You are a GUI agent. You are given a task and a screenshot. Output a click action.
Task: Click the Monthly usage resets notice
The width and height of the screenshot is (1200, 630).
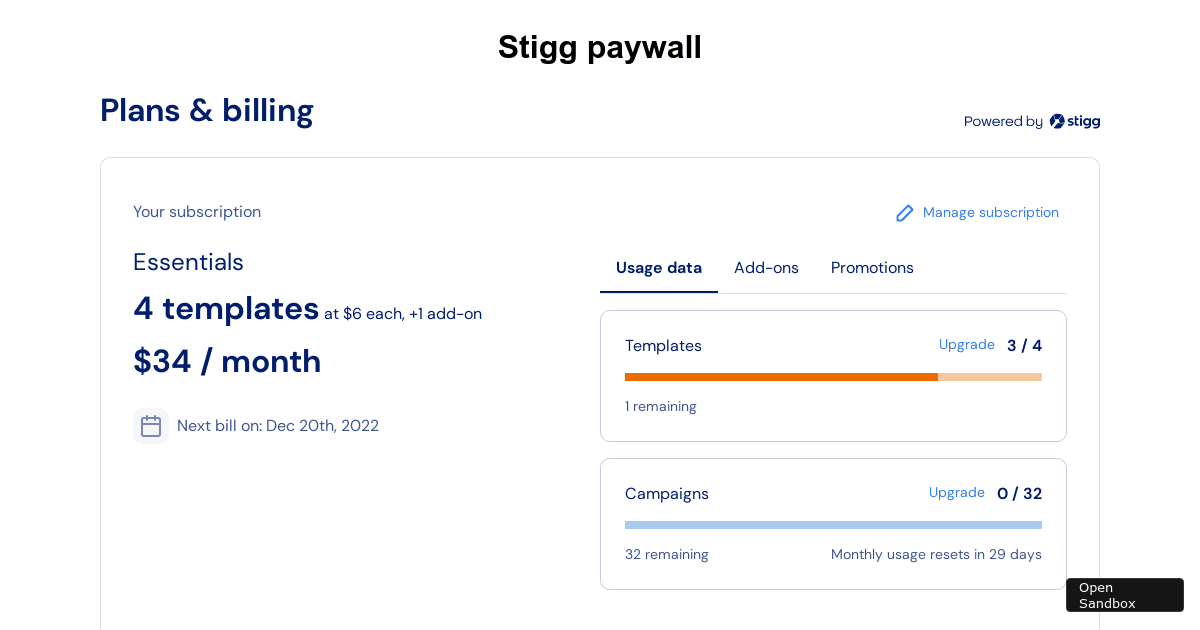pos(936,555)
